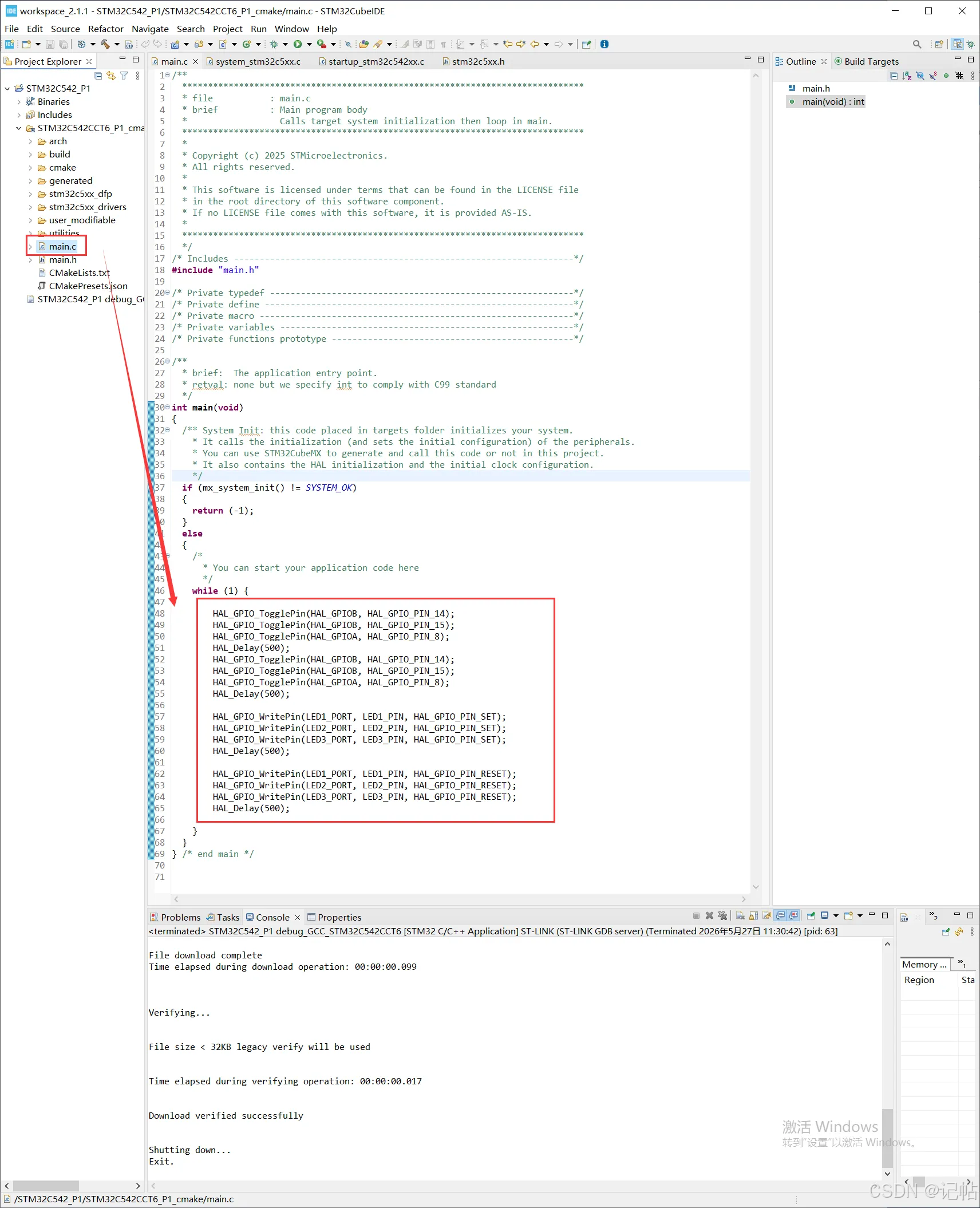
Task: Click the Build hammer icon in toolbar
Action: 105,44
